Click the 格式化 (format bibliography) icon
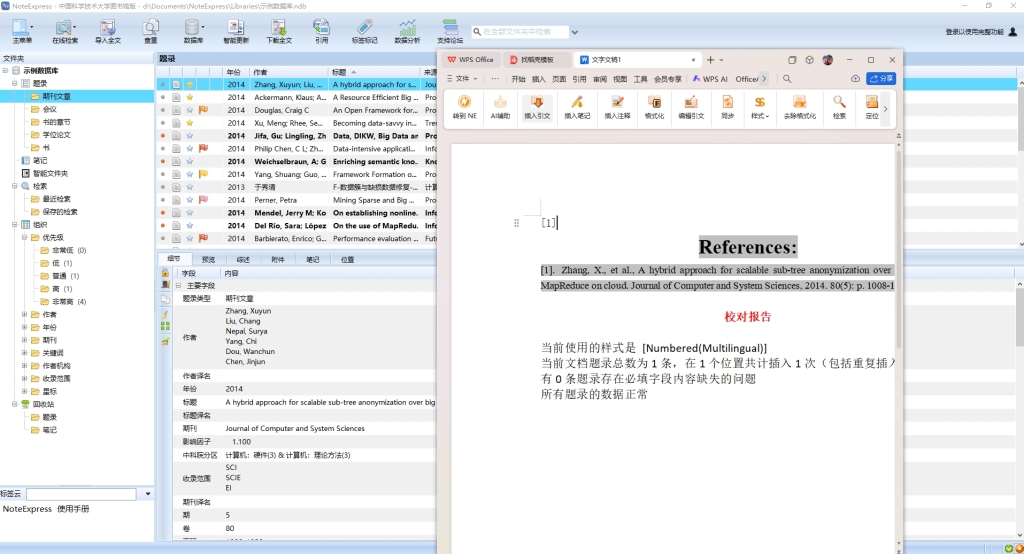Image resolution: width=1024 pixels, height=554 pixels. tap(654, 106)
